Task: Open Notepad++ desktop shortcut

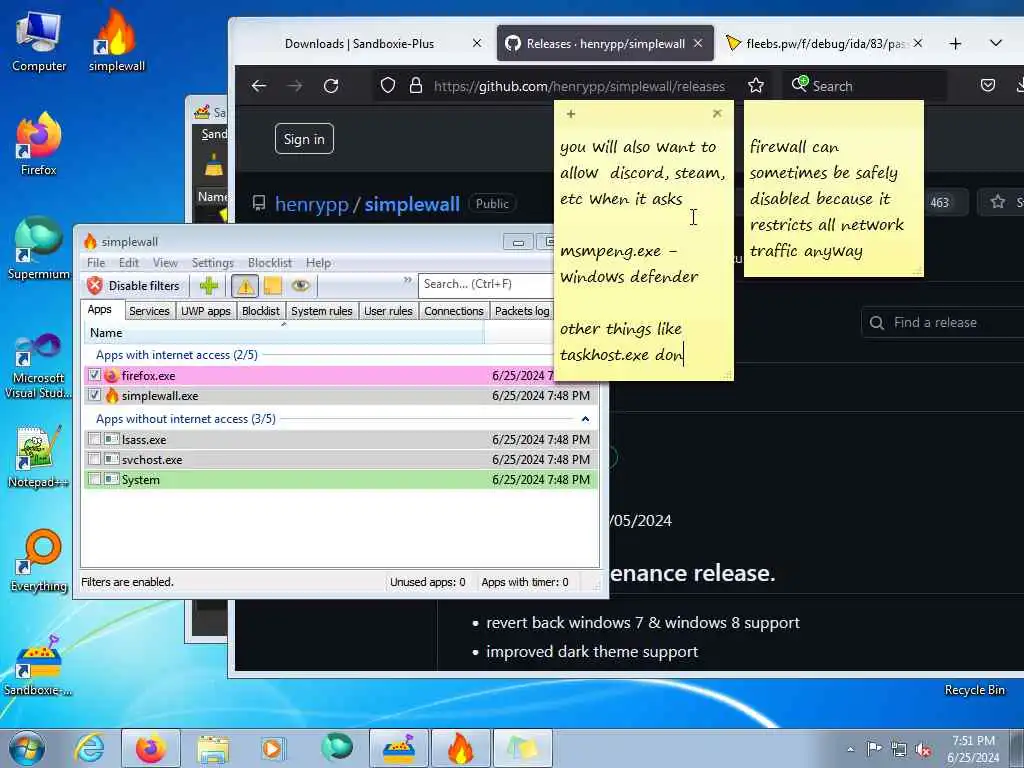Action: [39, 456]
